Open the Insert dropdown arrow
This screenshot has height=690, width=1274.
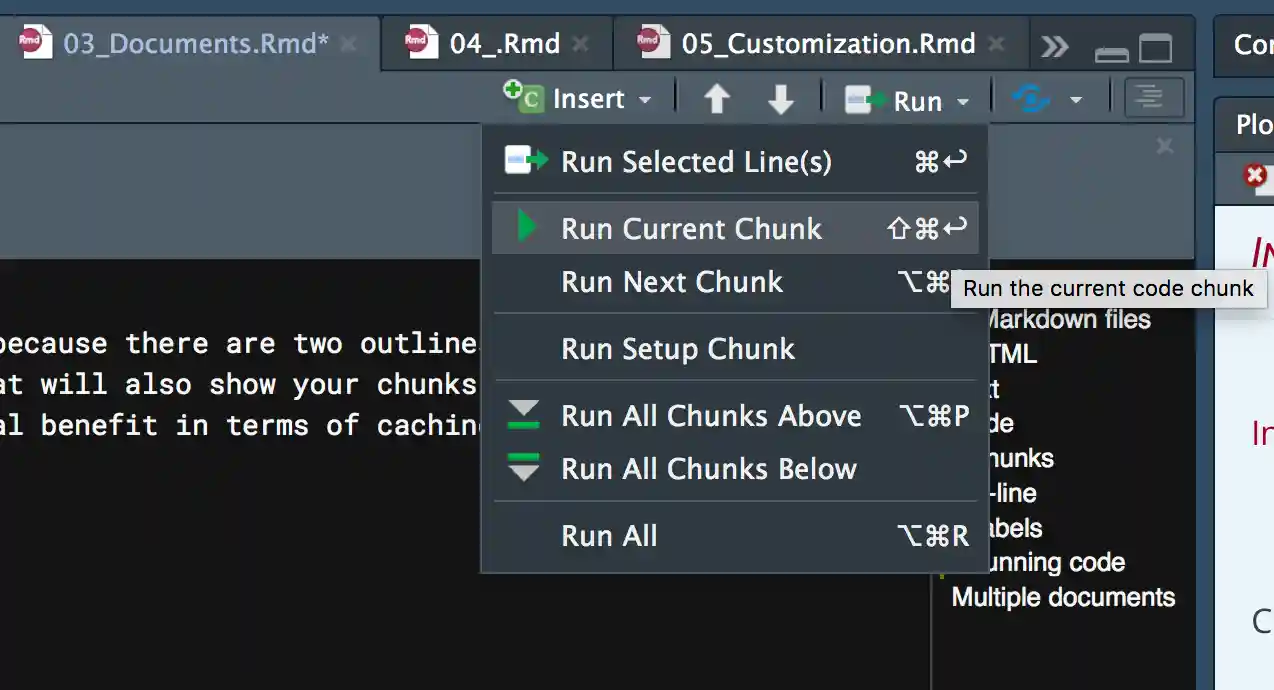click(645, 100)
